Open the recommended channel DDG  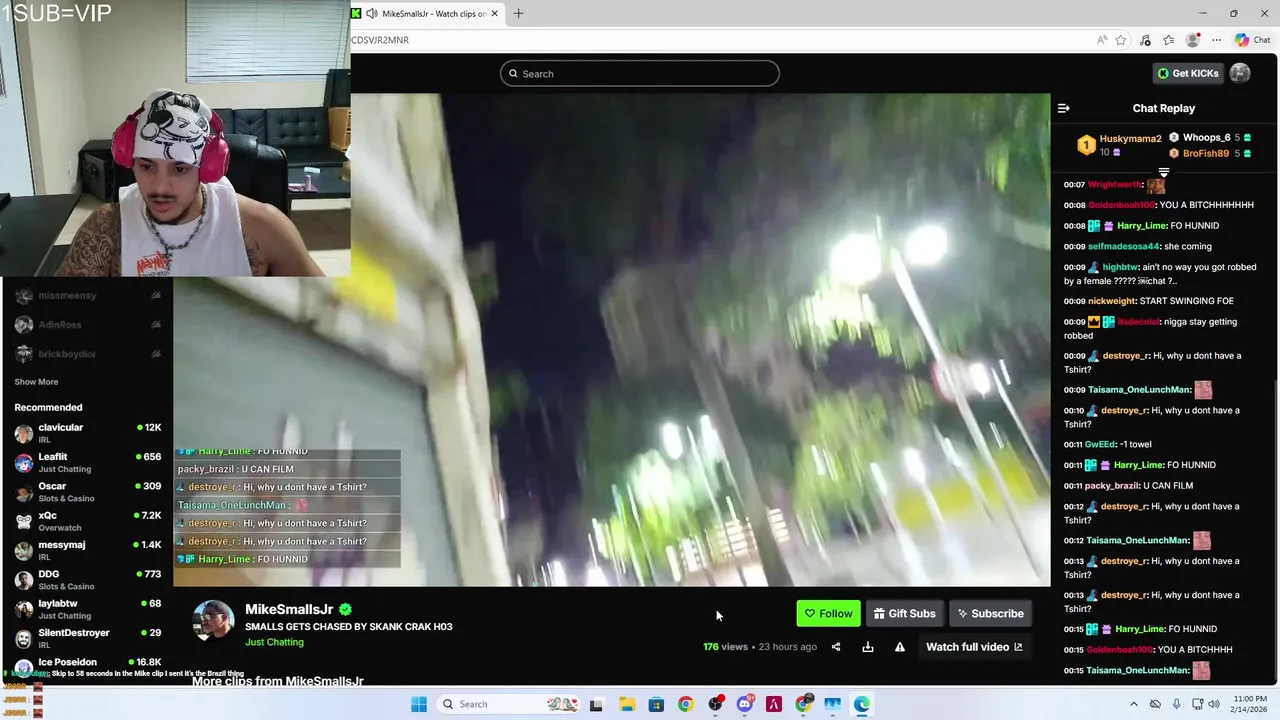[87, 580]
